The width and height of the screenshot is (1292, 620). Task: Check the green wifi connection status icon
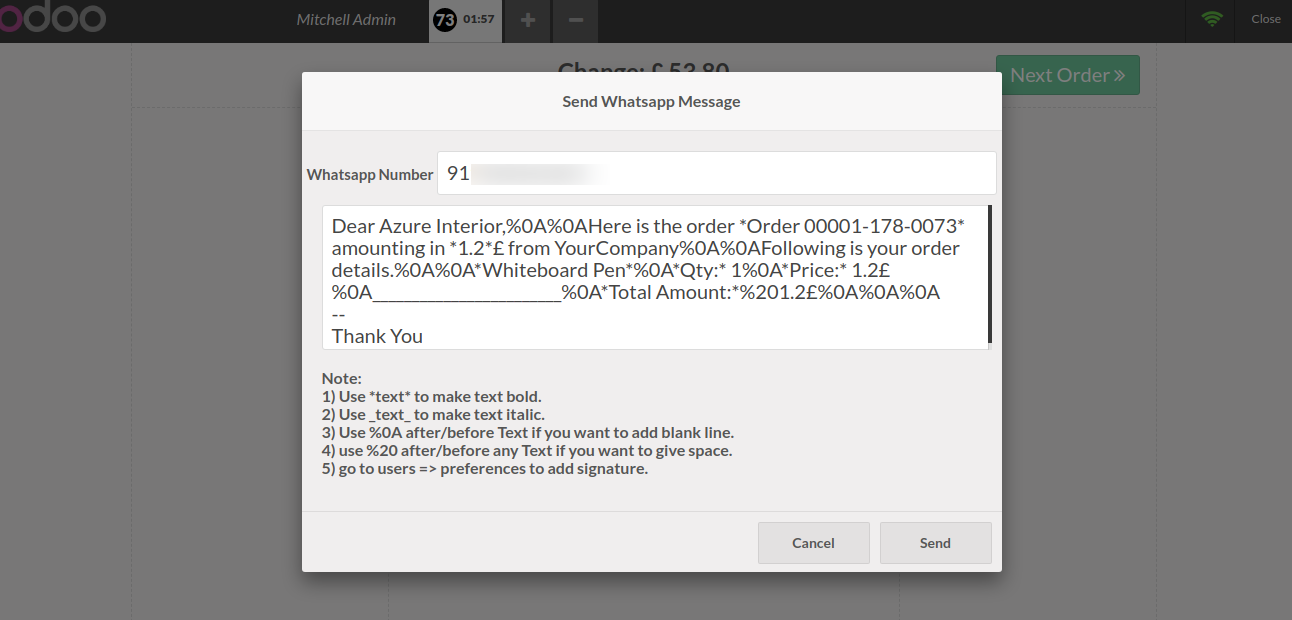(x=1212, y=19)
